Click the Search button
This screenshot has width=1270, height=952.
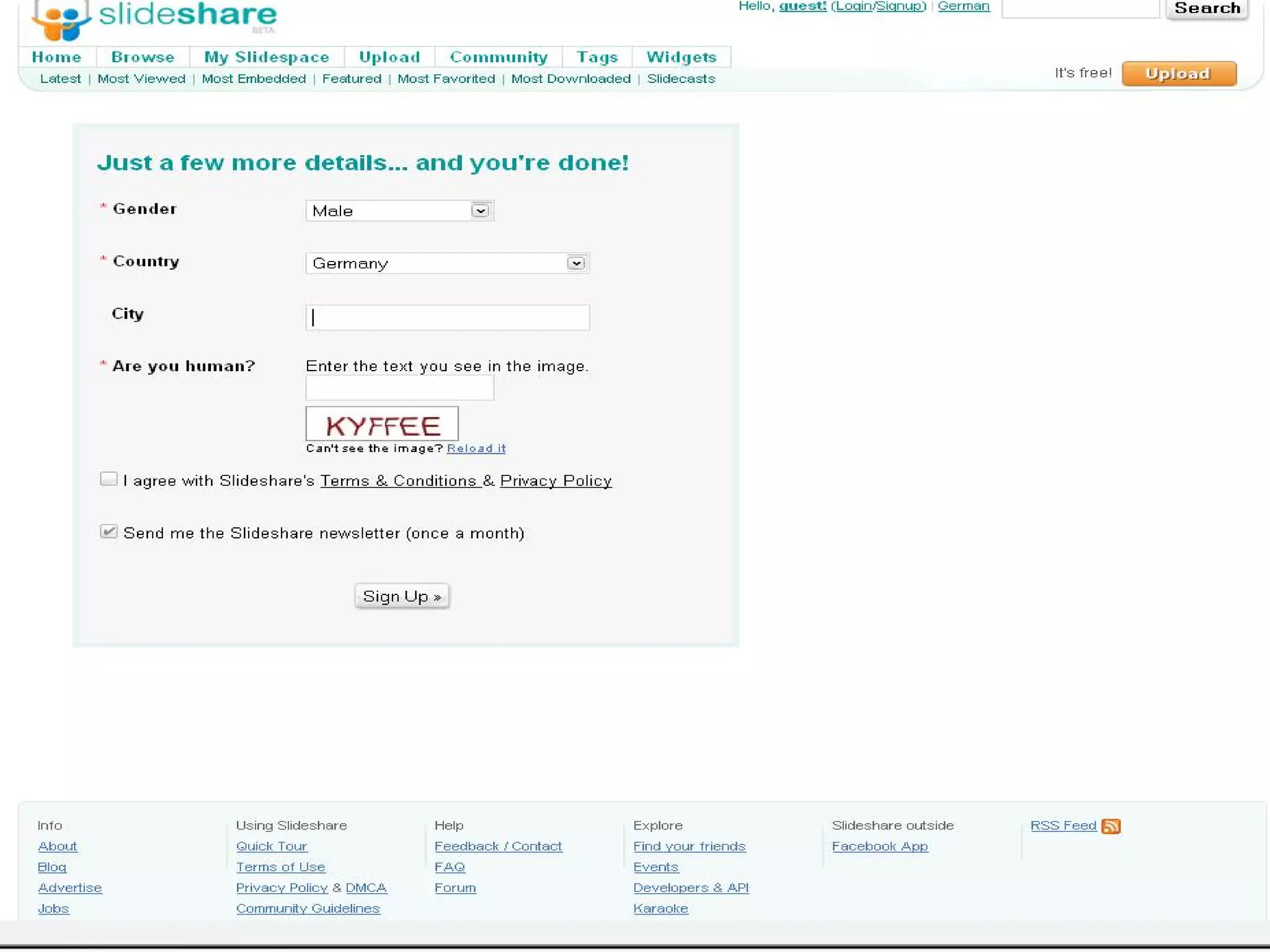coord(1207,9)
